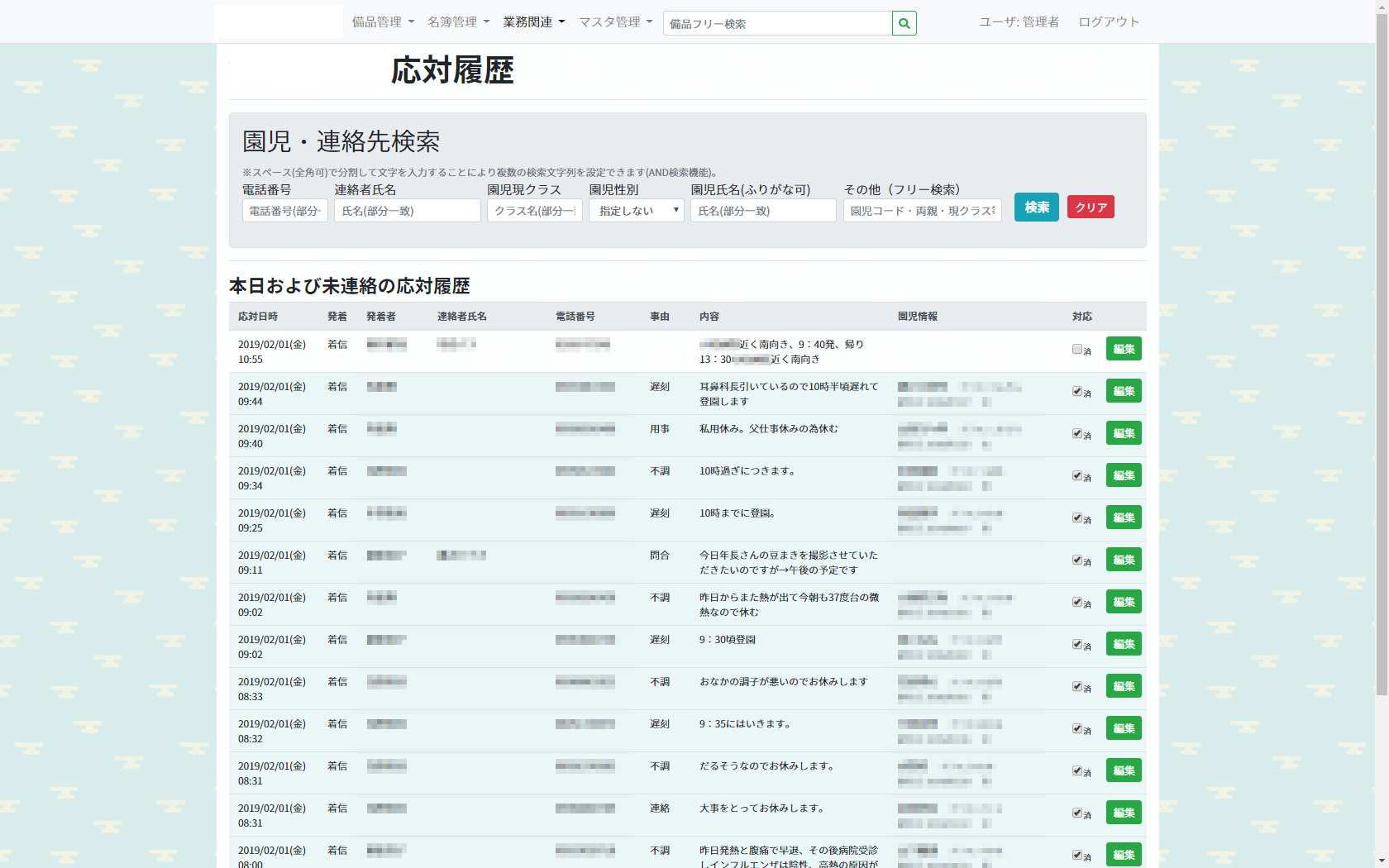Toggle the 済 checkbox for the 08:33 entry
This screenshot has height=868, width=1389.
tap(1077, 686)
